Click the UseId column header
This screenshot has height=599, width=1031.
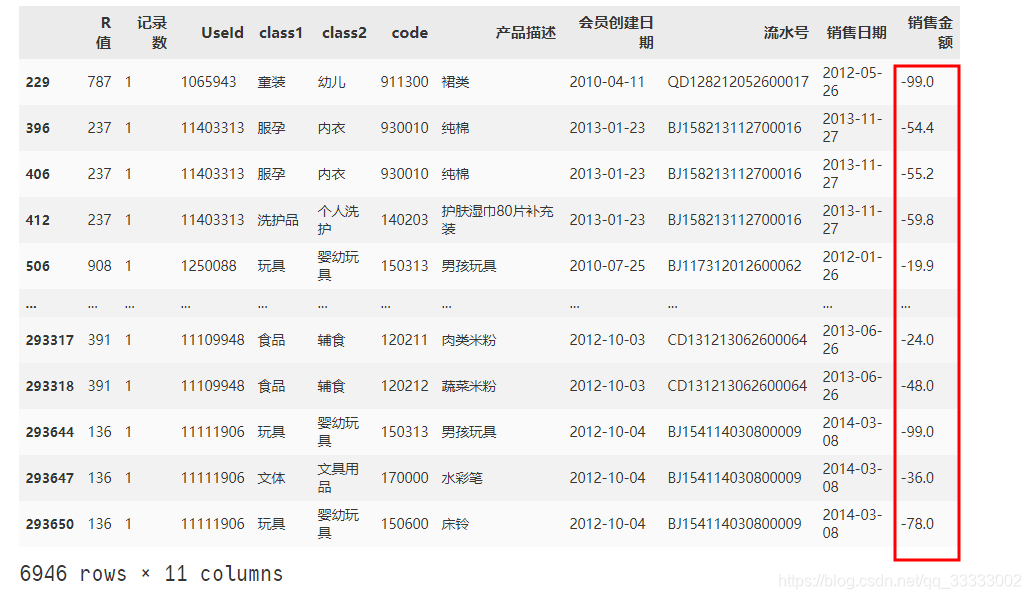pyautogui.click(x=222, y=32)
